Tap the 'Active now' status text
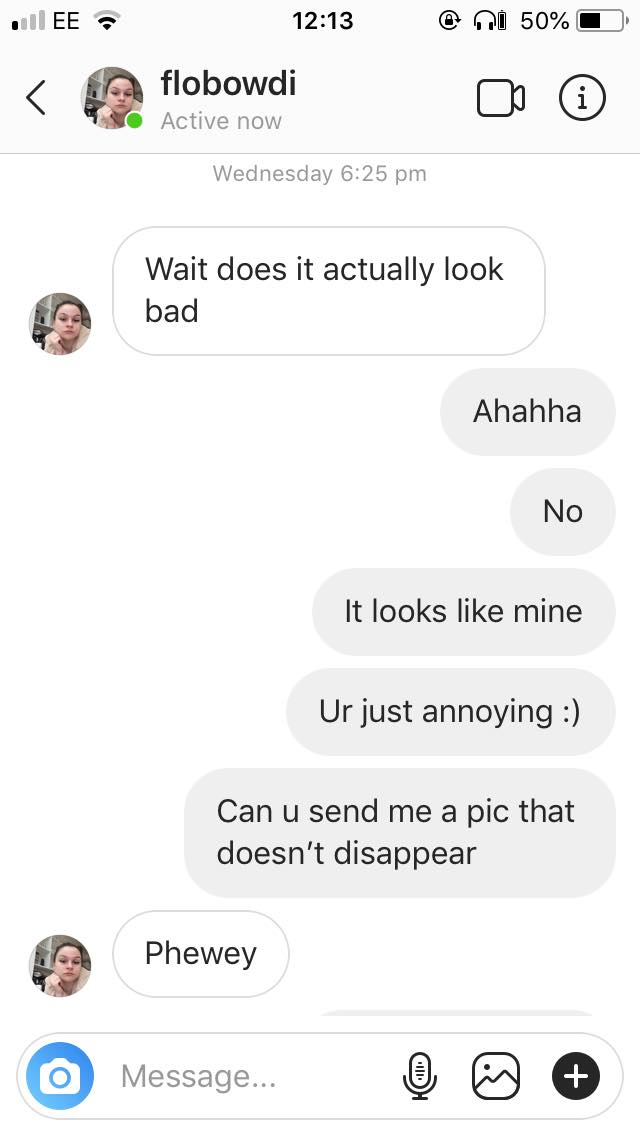Image resolution: width=640 pixels, height=1136 pixels. click(221, 121)
